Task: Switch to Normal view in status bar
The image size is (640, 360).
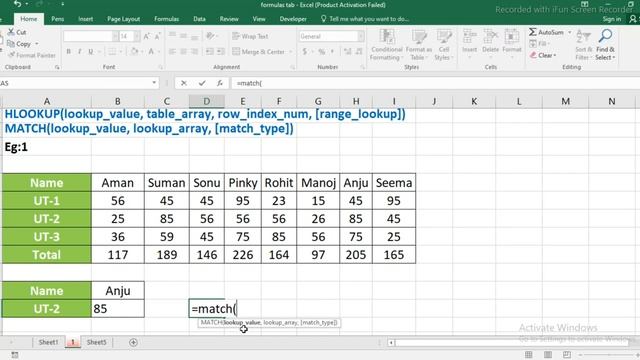Action: [x=529, y=355]
